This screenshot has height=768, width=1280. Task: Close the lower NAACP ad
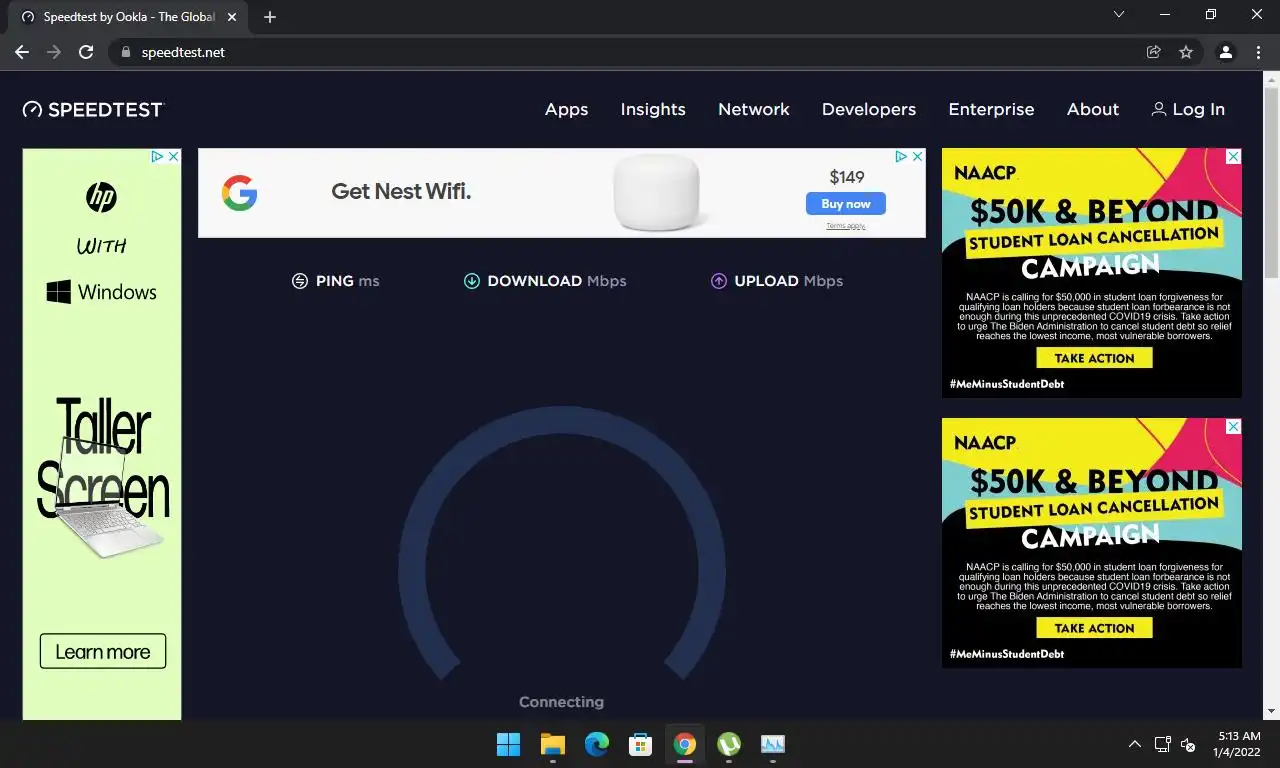pos(1234,427)
